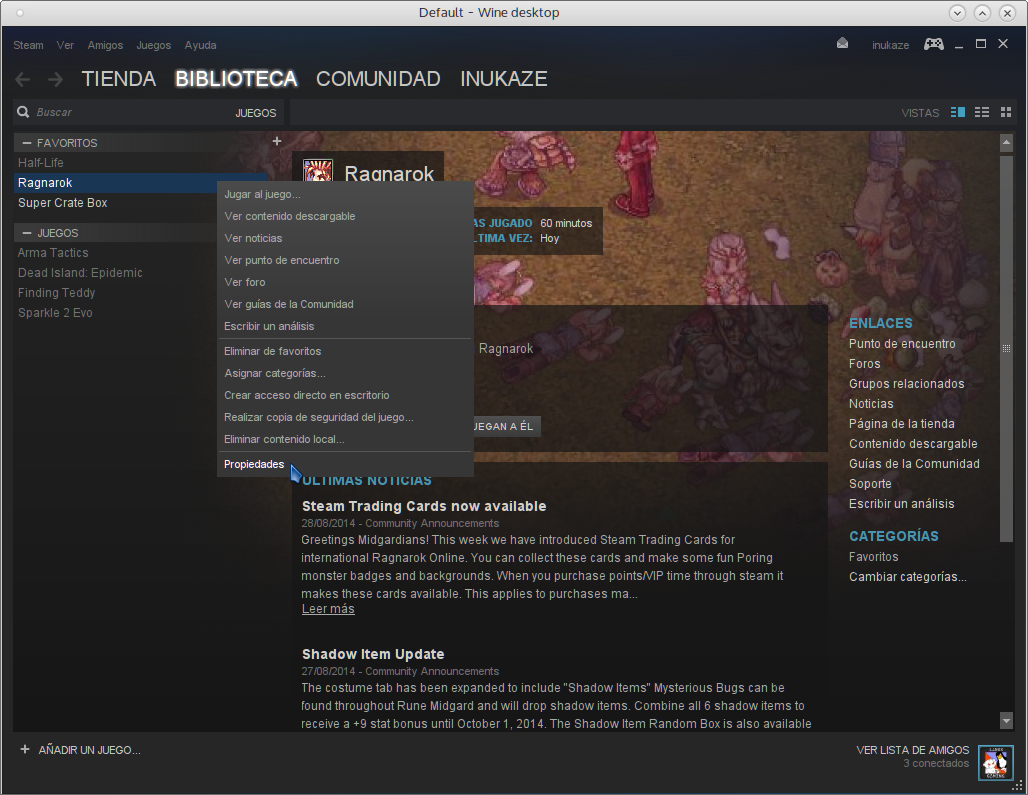The height and width of the screenshot is (795, 1028).
Task: Go to the TIENDA tab
Action: point(119,79)
